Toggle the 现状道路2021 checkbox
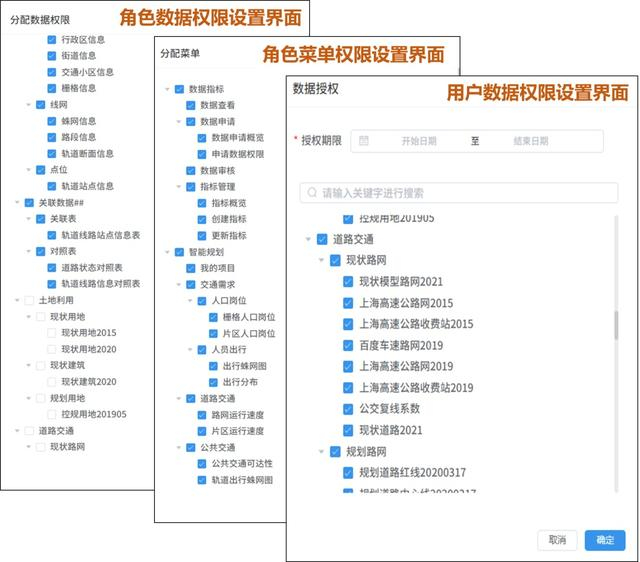Image resolution: width=640 pixels, height=562 pixels. [348, 430]
